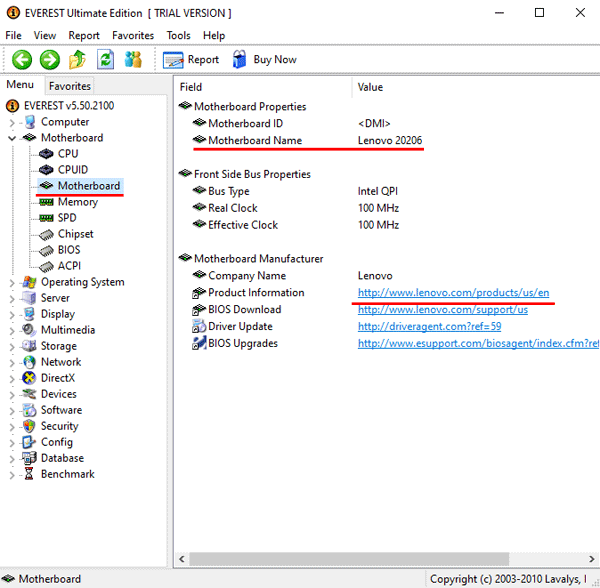Click the DirectX icon in tree
The height and width of the screenshot is (588, 600).
(x=29, y=378)
